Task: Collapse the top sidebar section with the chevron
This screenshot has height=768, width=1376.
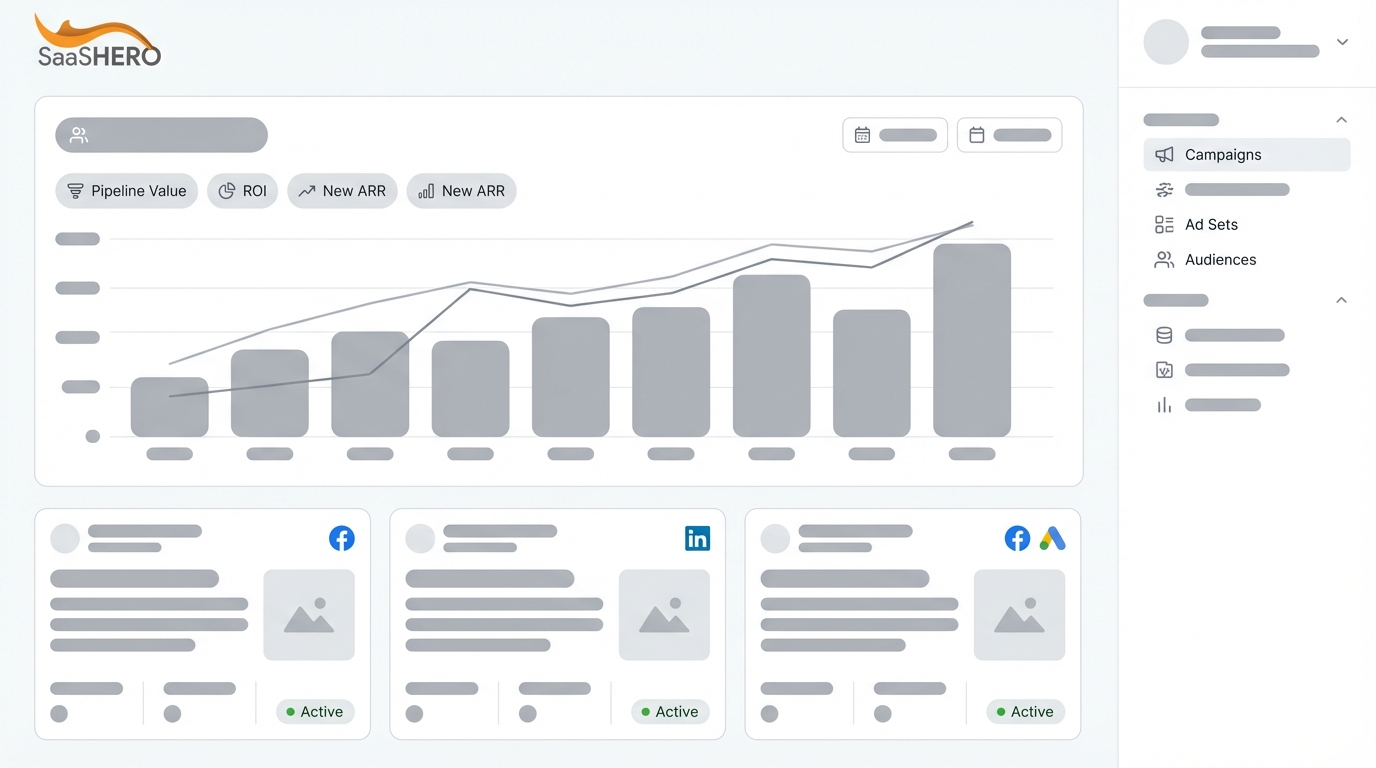Action: (x=1341, y=119)
